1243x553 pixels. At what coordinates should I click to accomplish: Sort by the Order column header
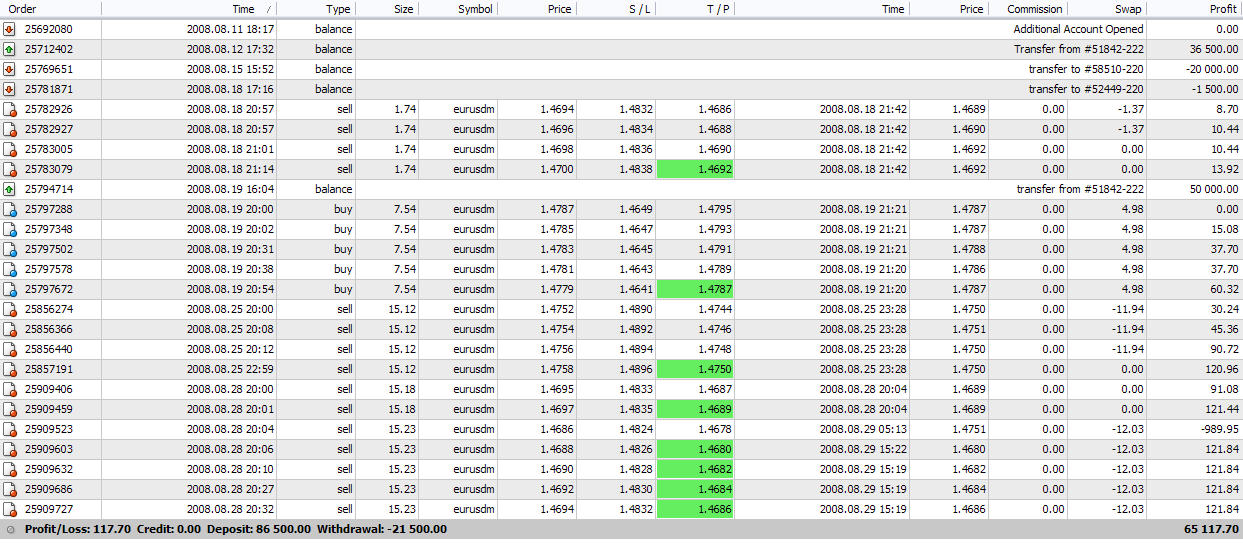(x=50, y=9)
